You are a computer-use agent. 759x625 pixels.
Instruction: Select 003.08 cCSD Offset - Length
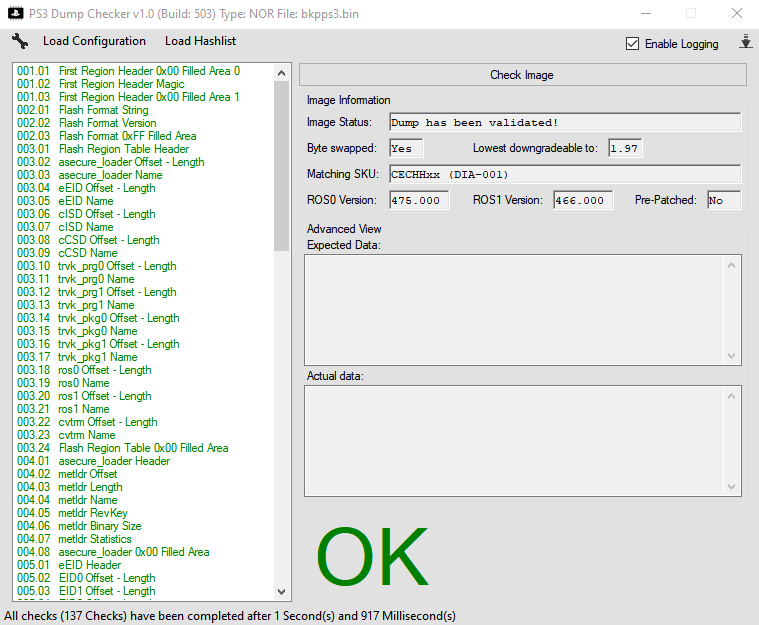[88, 240]
